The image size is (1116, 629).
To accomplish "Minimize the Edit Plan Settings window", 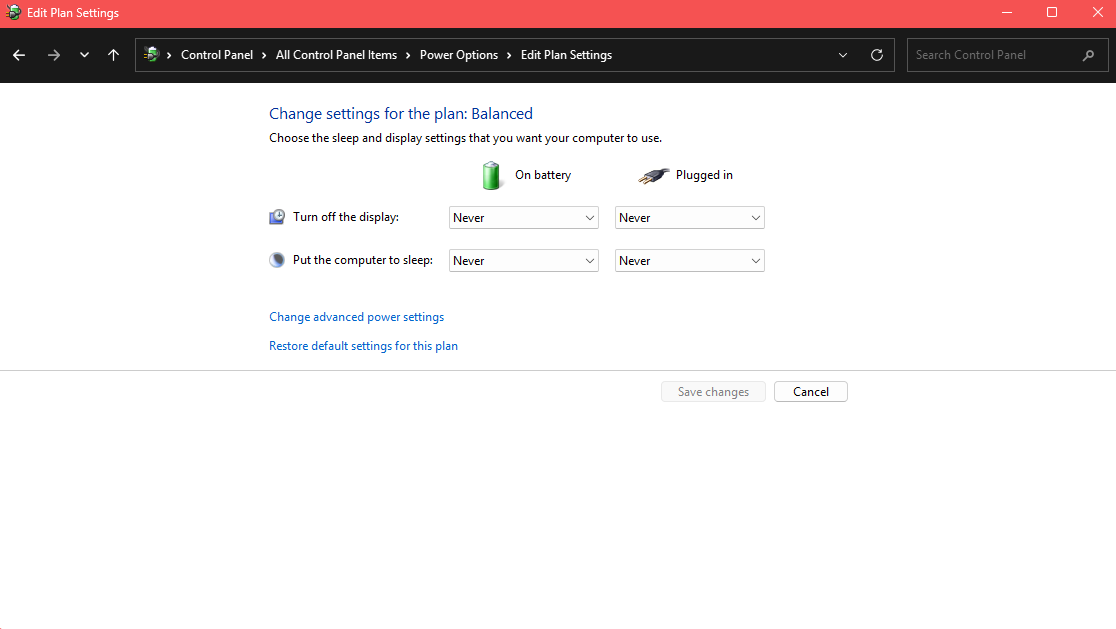I will [1006, 13].
